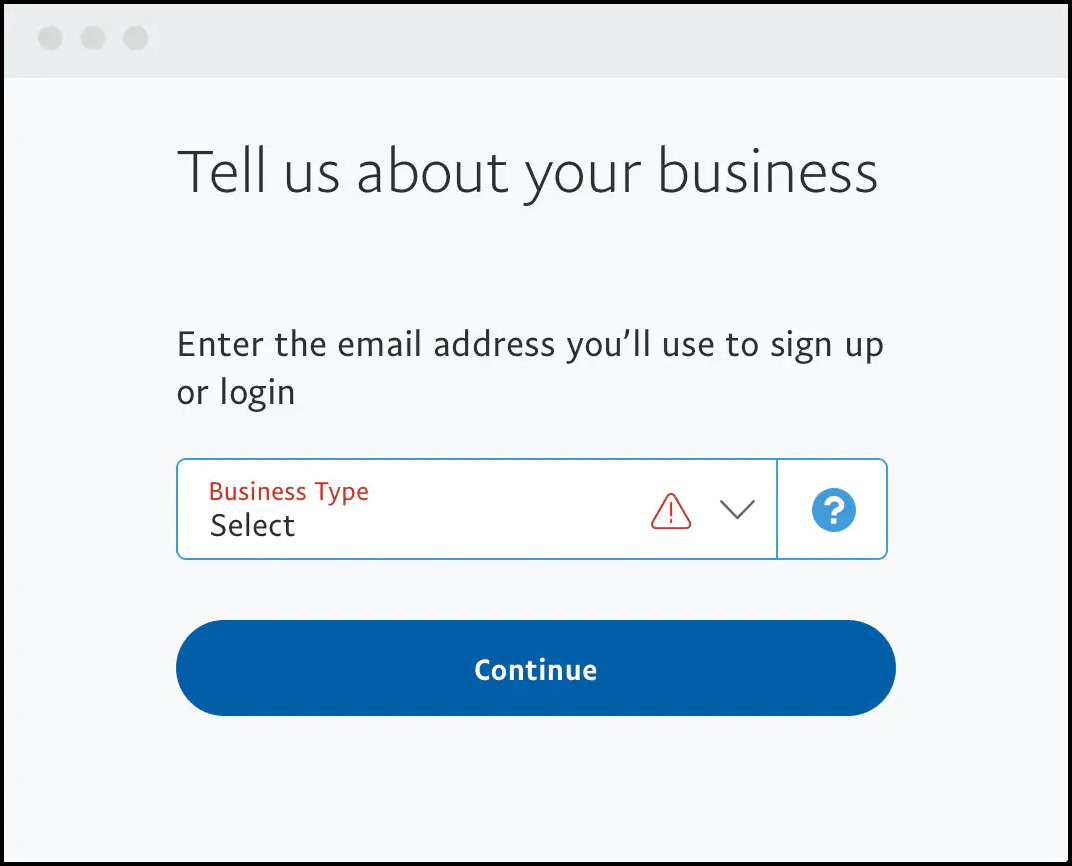
Task: Click the word "Tell" in the heading
Action: 221,171
